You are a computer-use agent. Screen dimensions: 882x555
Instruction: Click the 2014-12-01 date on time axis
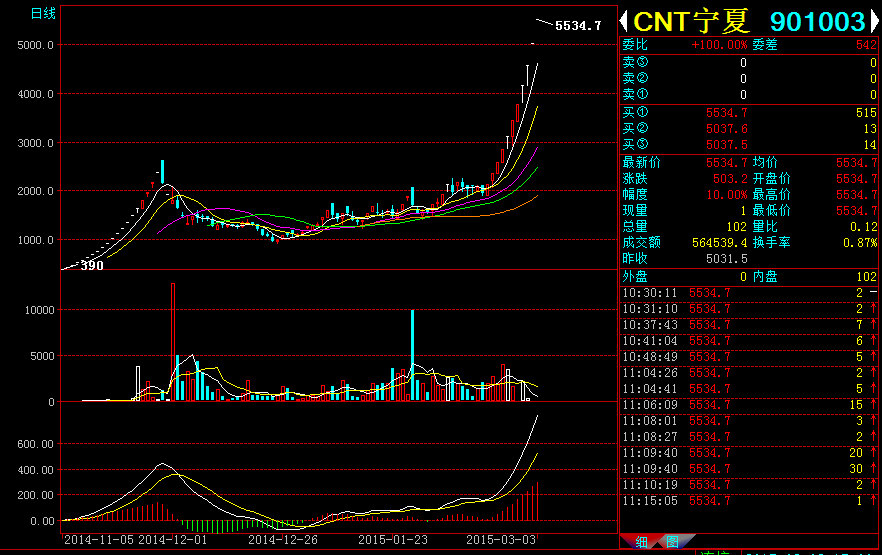173,540
